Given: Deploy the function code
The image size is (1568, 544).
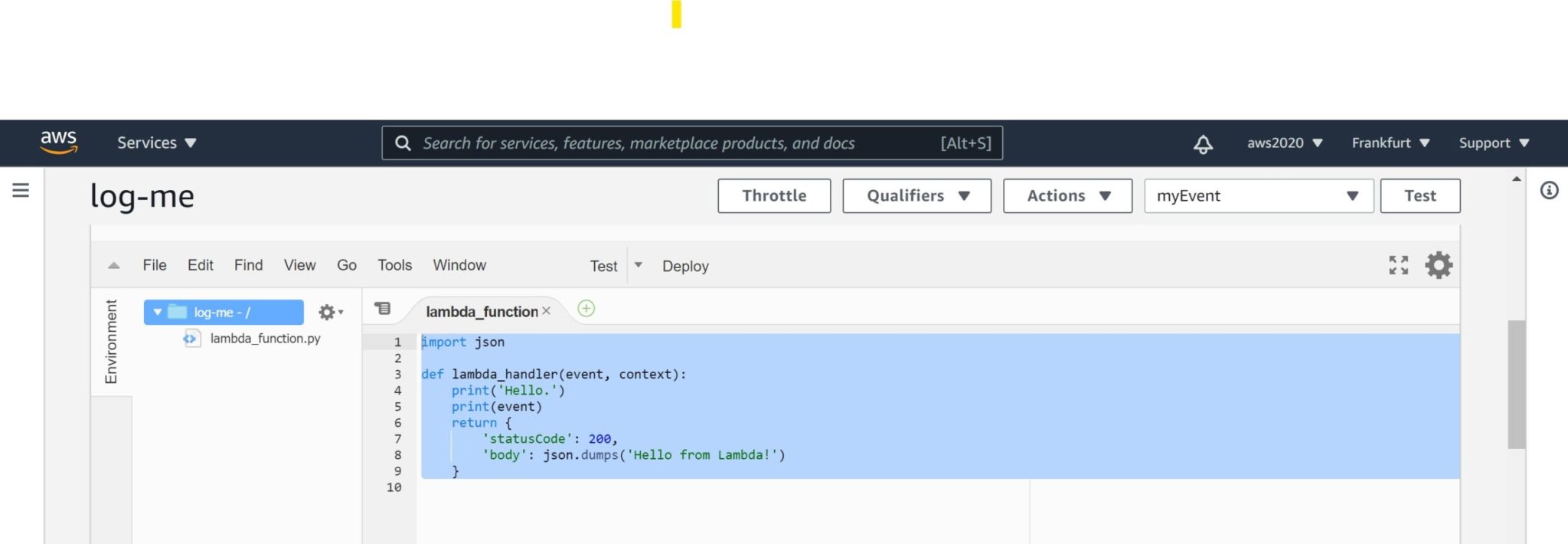Looking at the screenshot, I should point(685,266).
